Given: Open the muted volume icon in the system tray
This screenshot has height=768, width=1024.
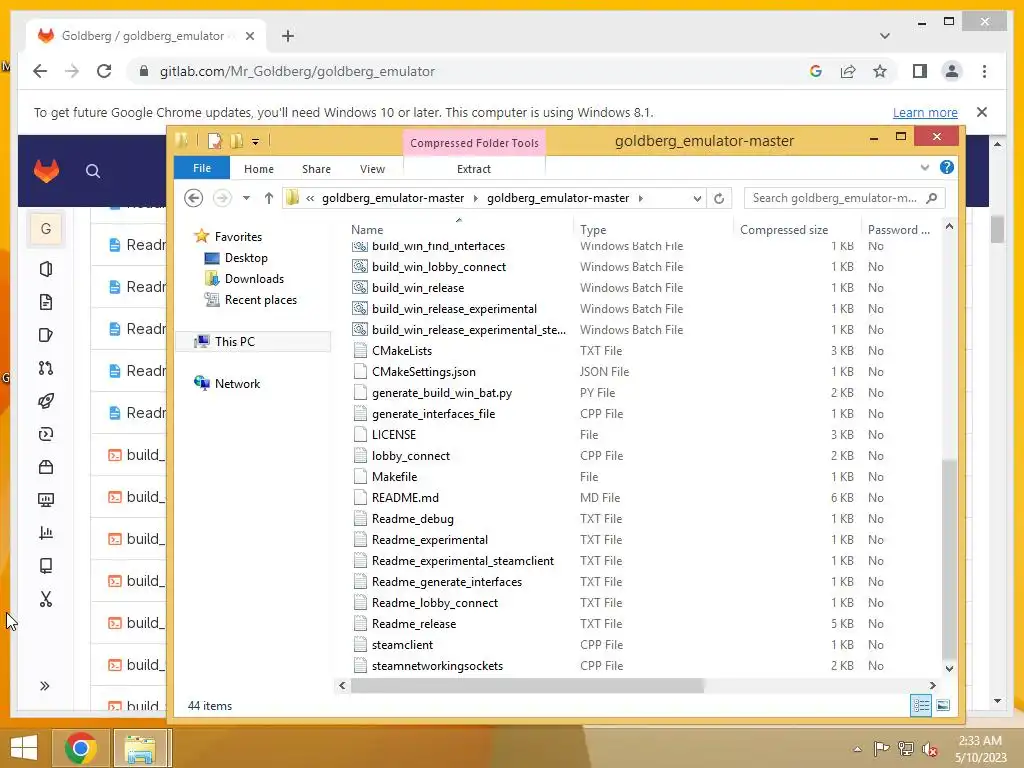Looking at the screenshot, I should click(x=929, y=749).
